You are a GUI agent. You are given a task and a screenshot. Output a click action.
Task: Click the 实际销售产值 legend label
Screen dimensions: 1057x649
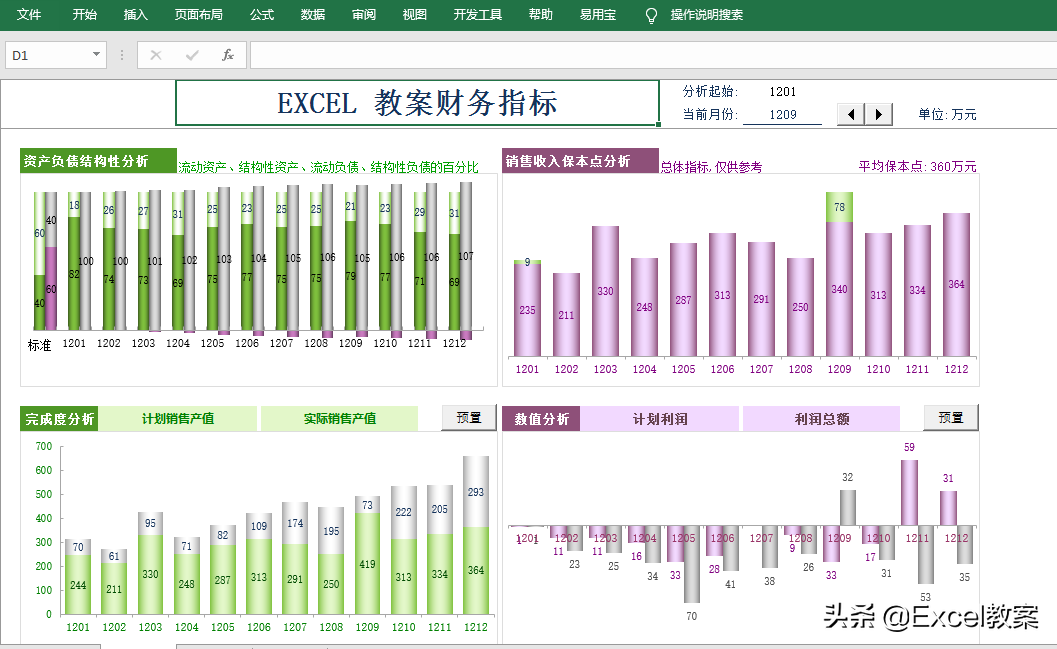(340, 419)
